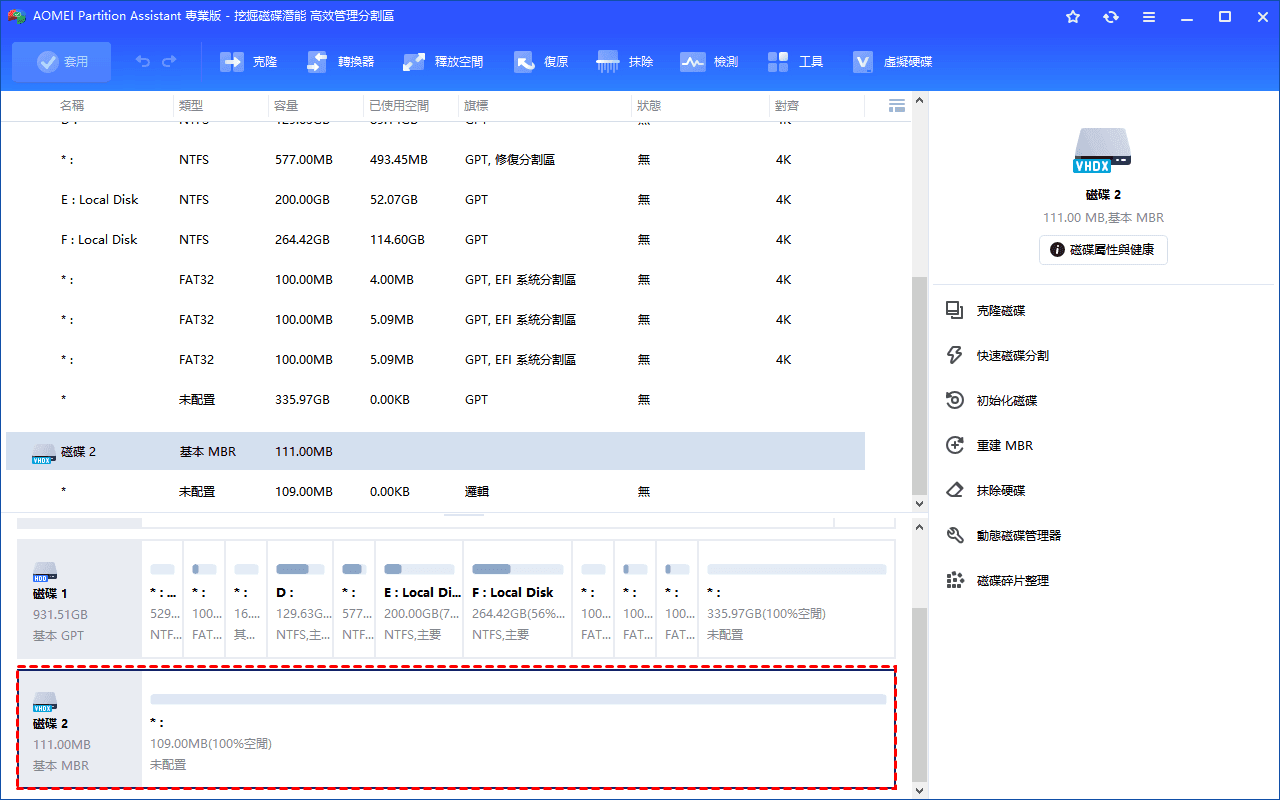Toggle the list view columns icon
The height and width of the screenshot is (800, 1280).
tap(897, 105)
